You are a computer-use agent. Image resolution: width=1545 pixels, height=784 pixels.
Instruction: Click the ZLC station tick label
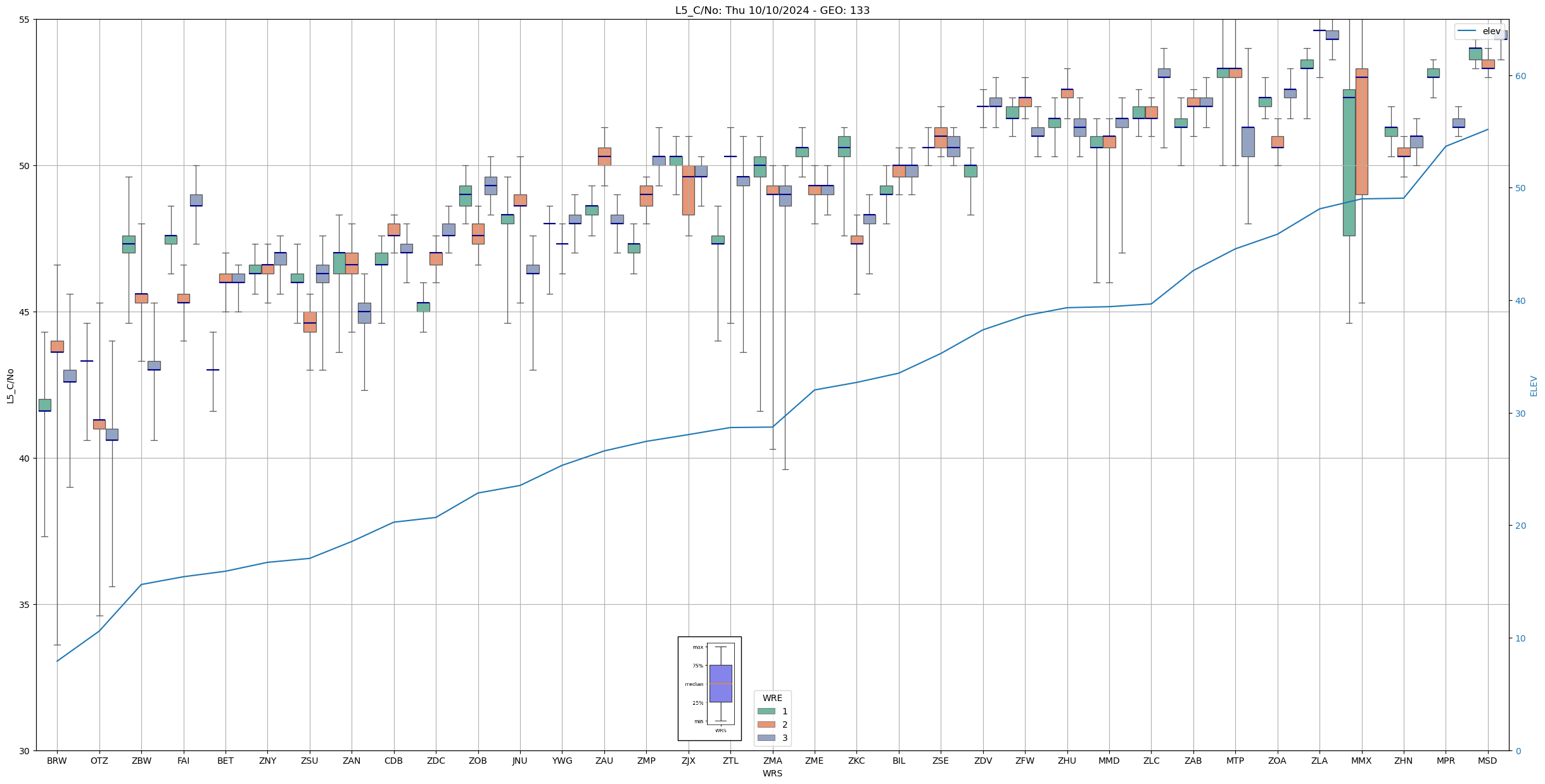tap(1151, 761)
